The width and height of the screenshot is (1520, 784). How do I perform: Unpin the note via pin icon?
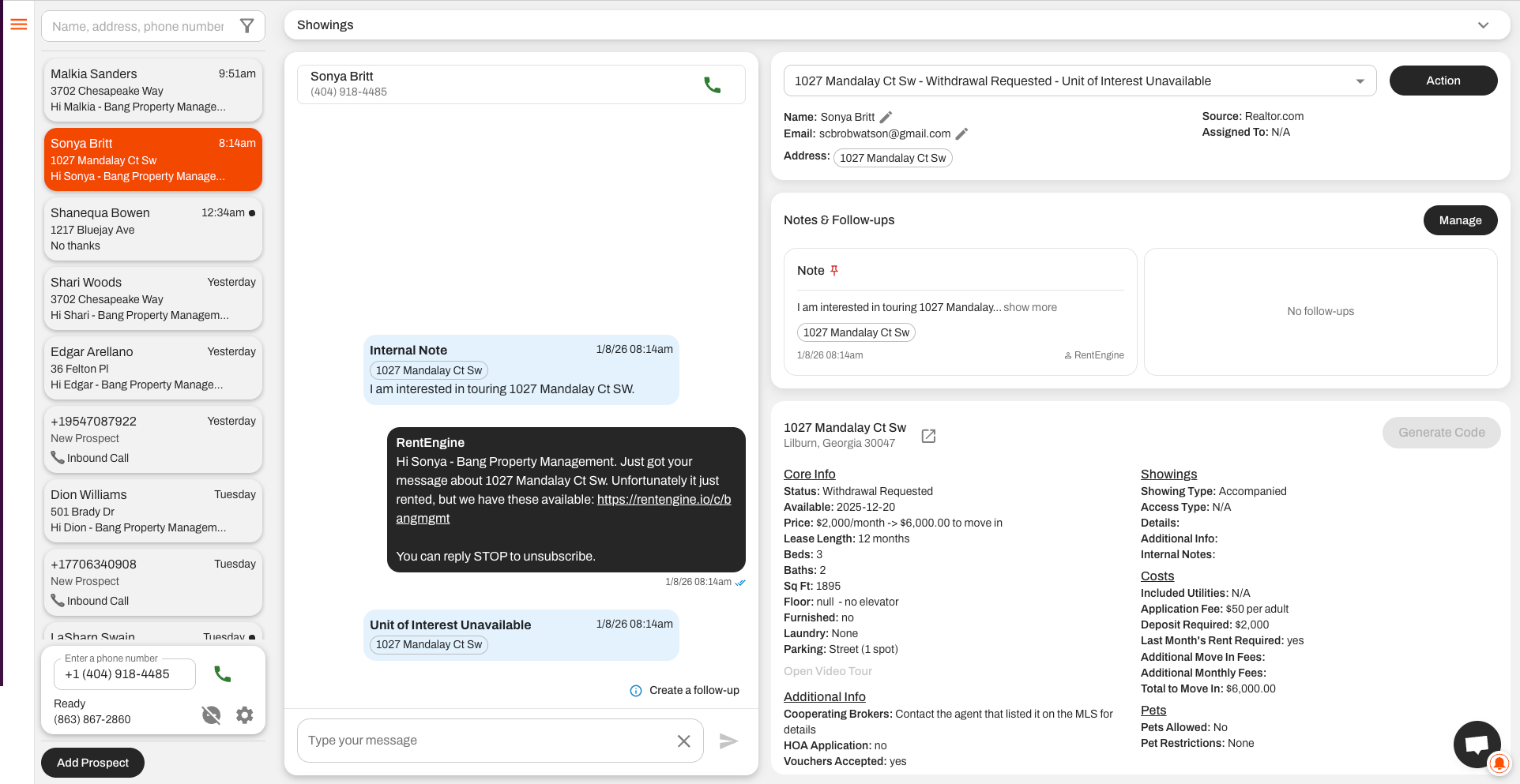point(834,271)
